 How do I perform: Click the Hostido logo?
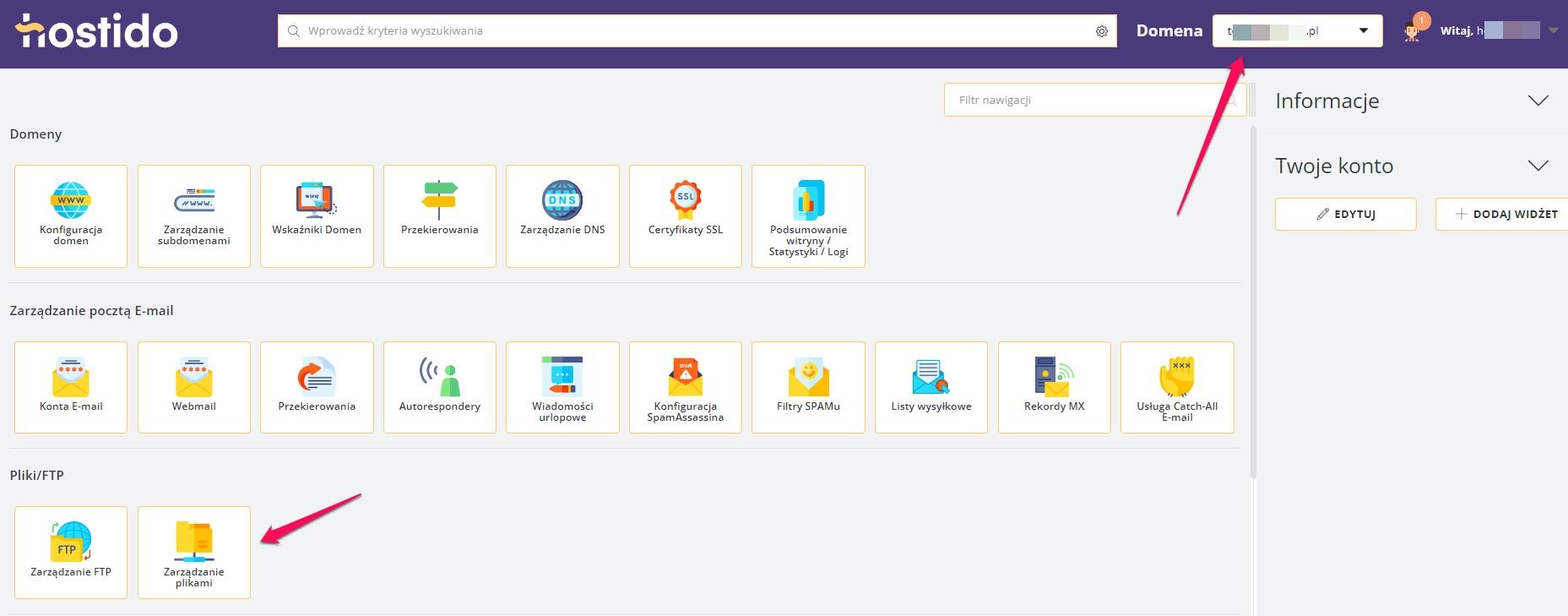pos(96,31)
